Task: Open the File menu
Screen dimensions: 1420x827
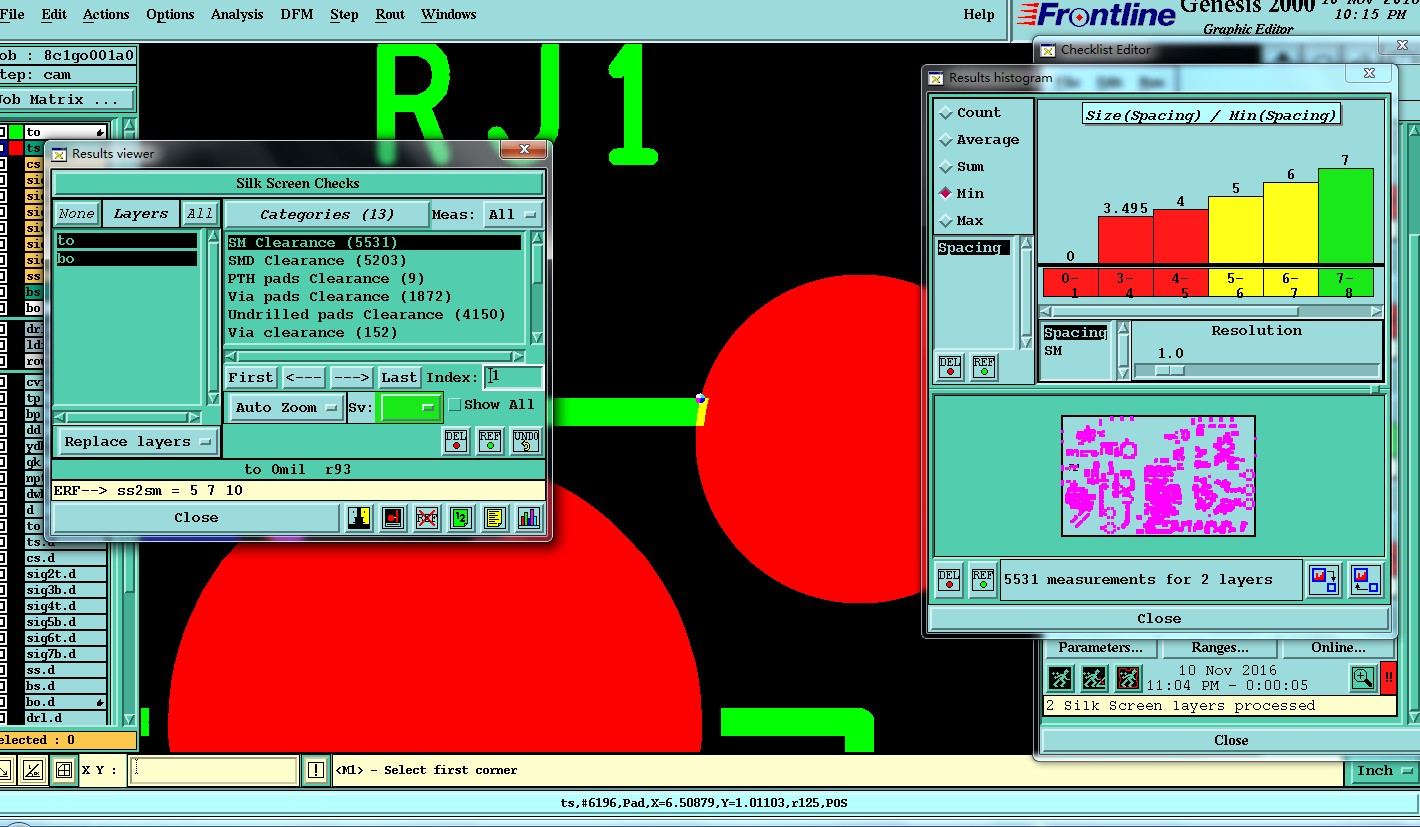Action: [12, 14]
